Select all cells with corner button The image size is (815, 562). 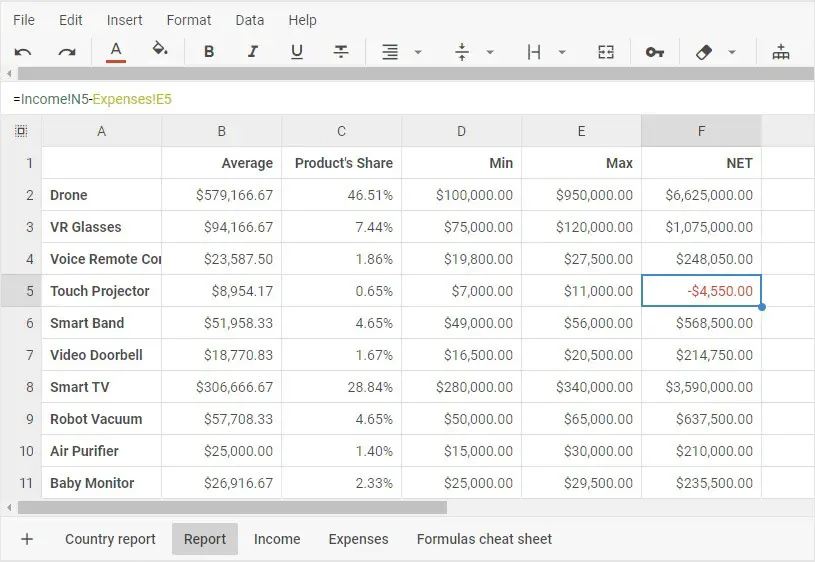pyautogui.click(x=21, y=131)
